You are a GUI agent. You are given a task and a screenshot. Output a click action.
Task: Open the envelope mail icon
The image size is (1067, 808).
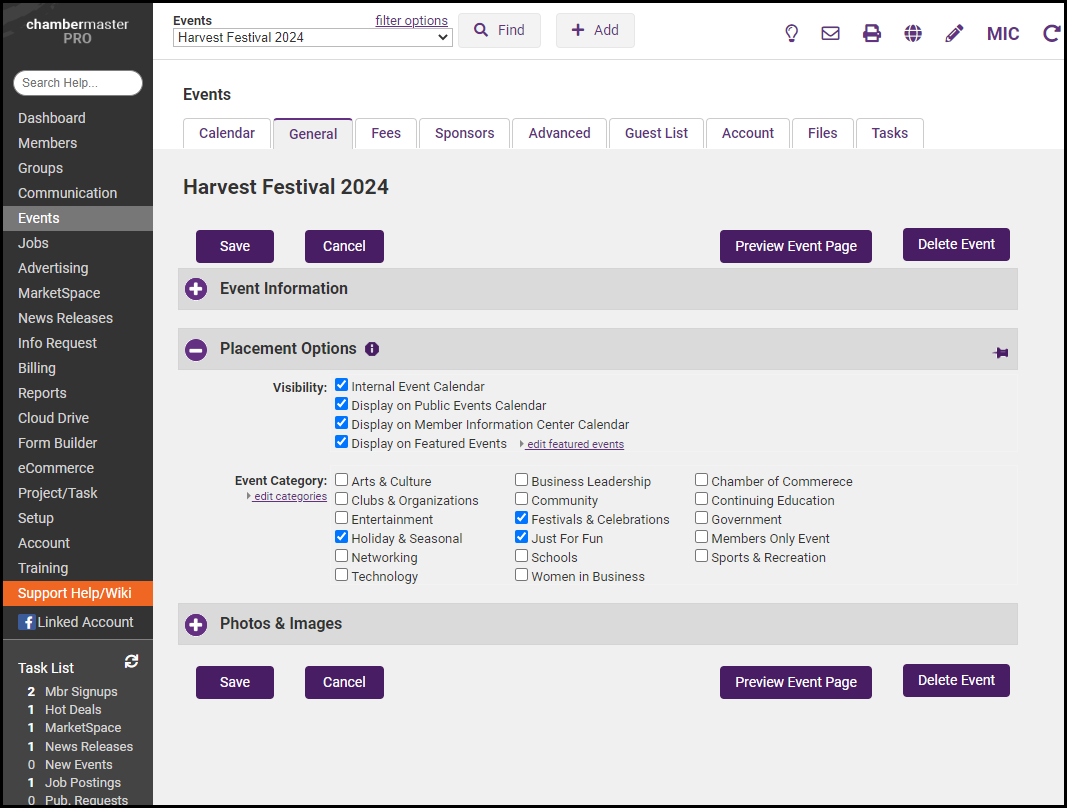(830, 33)
